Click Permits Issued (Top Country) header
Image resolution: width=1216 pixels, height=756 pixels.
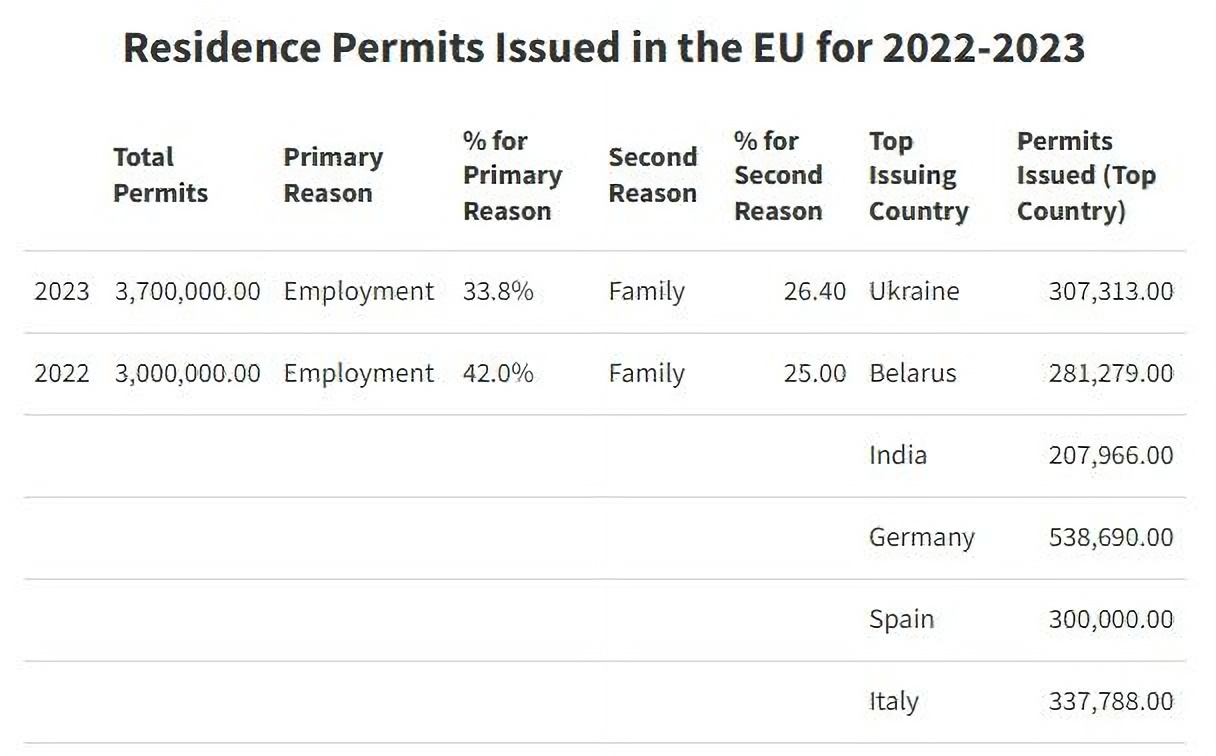click(1086, 175)
